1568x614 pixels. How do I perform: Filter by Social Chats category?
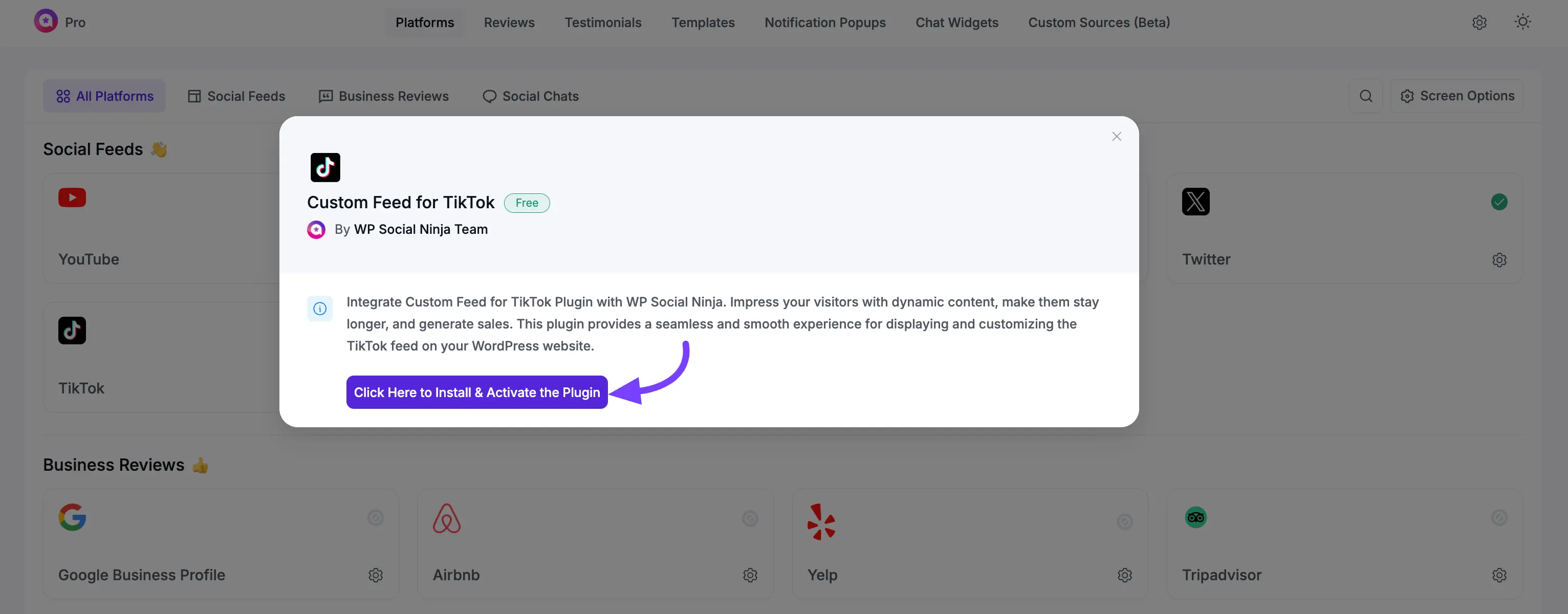pos(530,96)
